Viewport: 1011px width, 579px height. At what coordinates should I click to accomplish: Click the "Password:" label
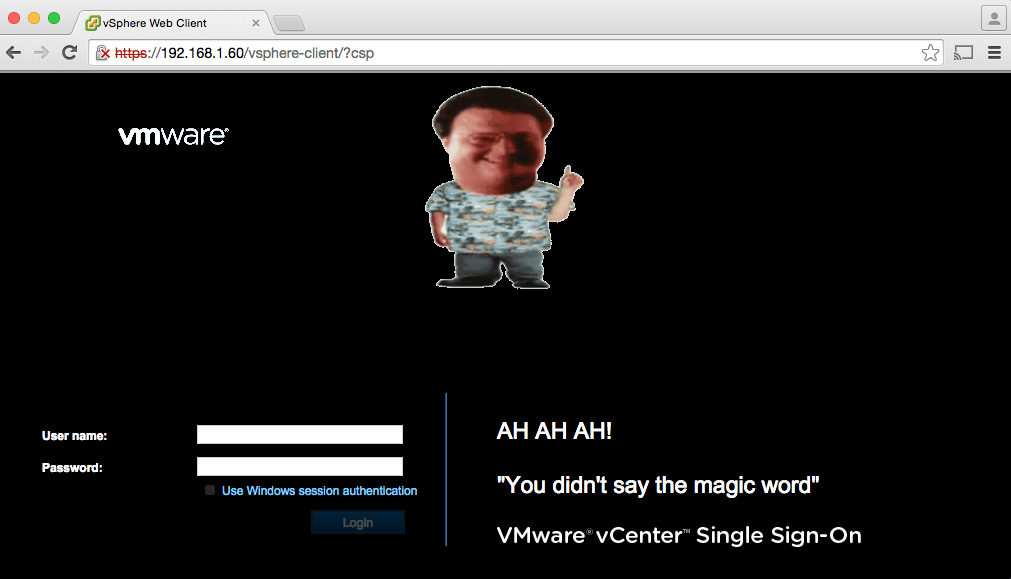coord(72,467)
